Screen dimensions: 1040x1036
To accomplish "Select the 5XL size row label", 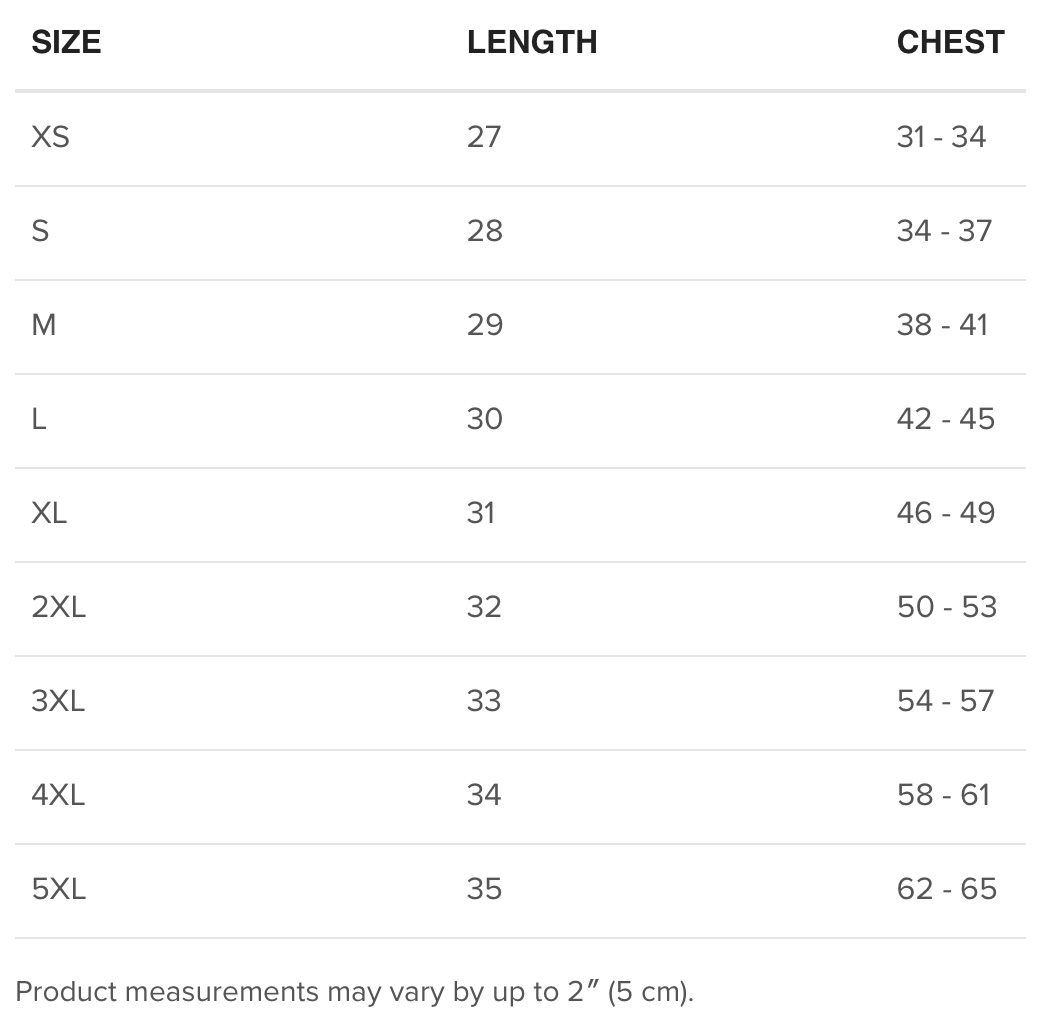I will pyautogui.click(x=58, y=889).
